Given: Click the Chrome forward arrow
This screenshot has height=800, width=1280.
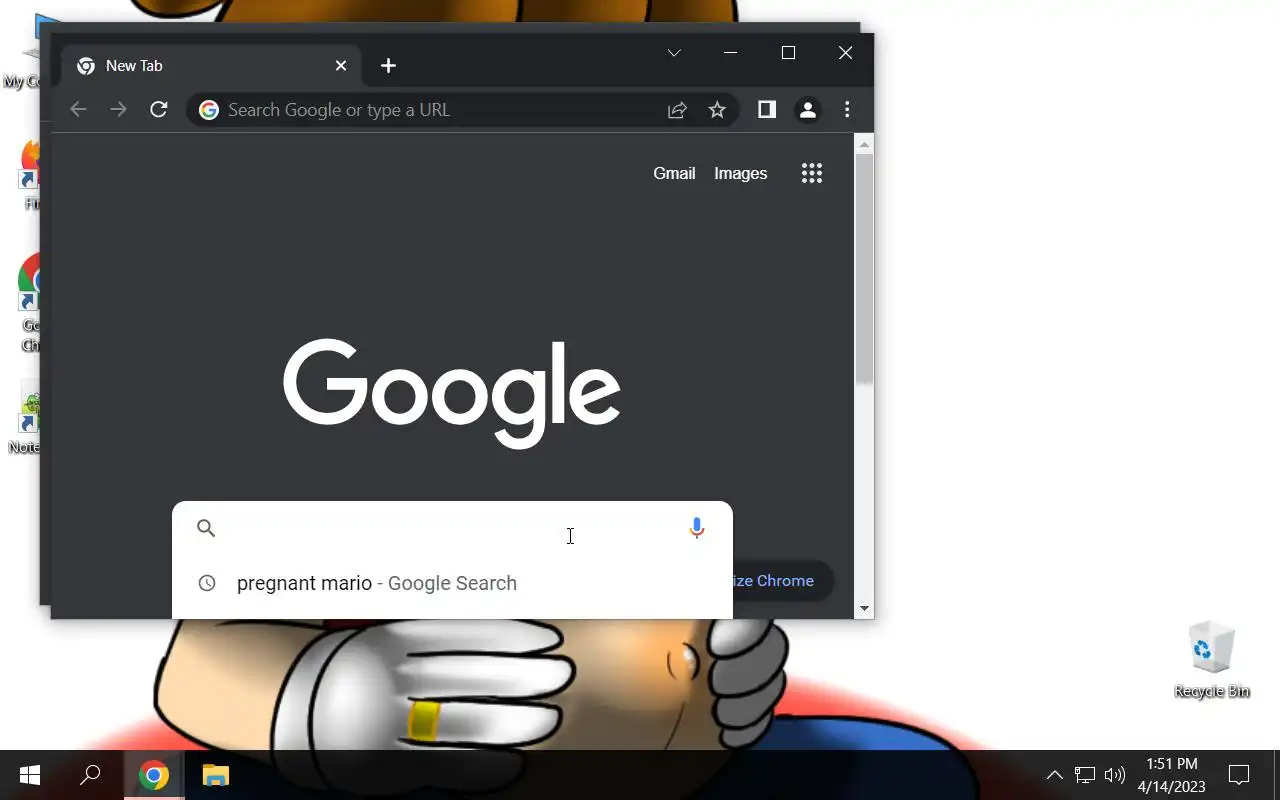Looking at the screenshot, I should [x=118, y=110].
